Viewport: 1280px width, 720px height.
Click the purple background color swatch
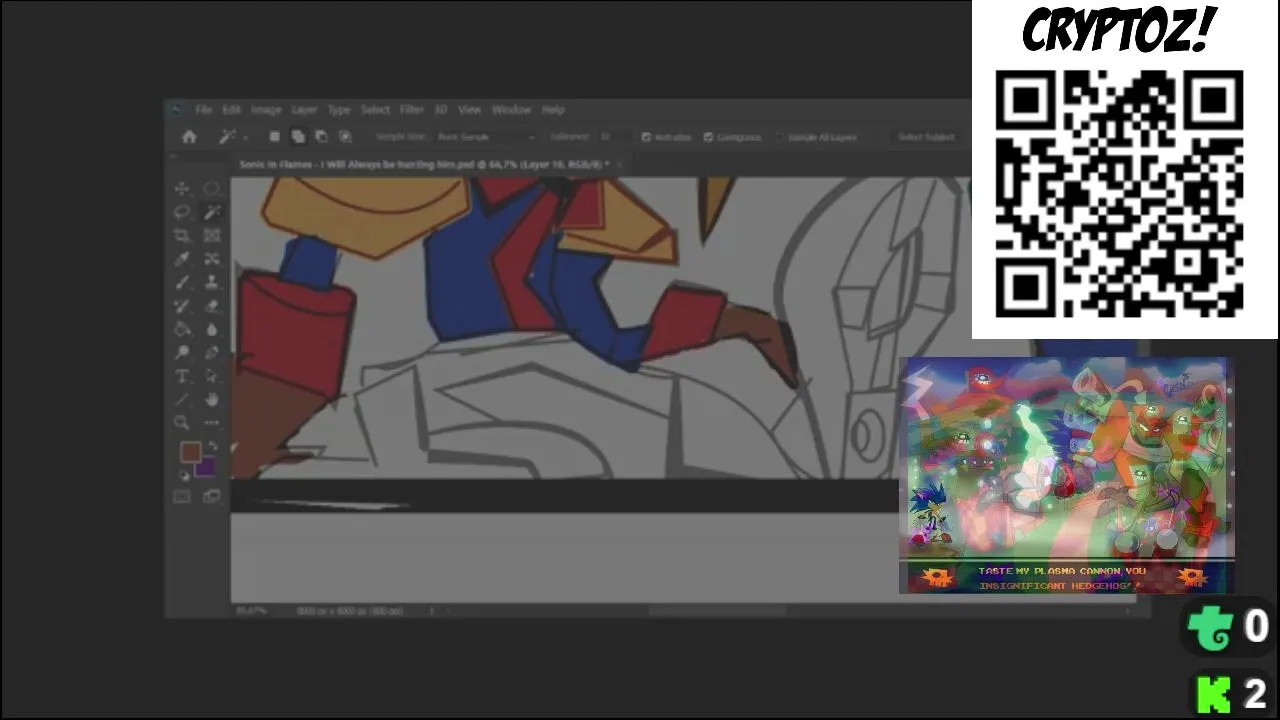(x=206, y=466)
